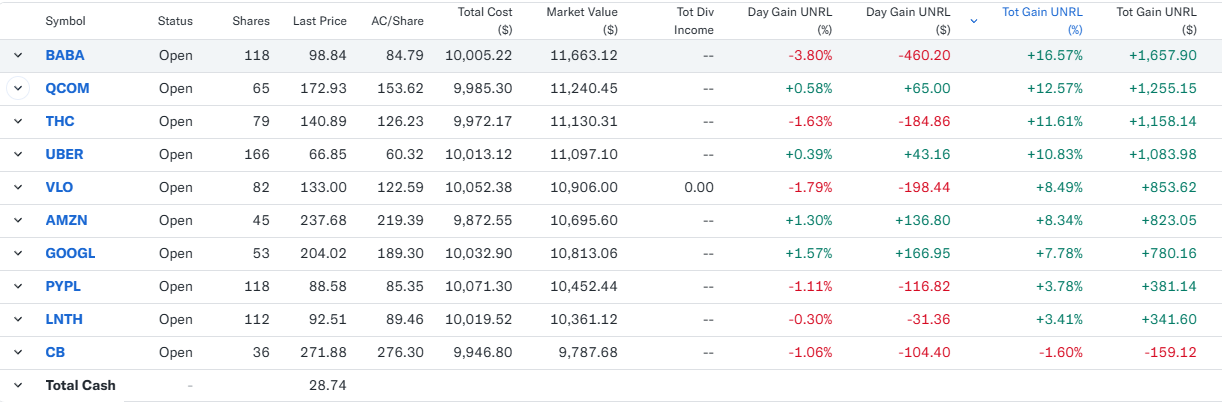Click GOOGL's total gain +780.16
Screen dimensions: 1222x402
point(1169,254)
